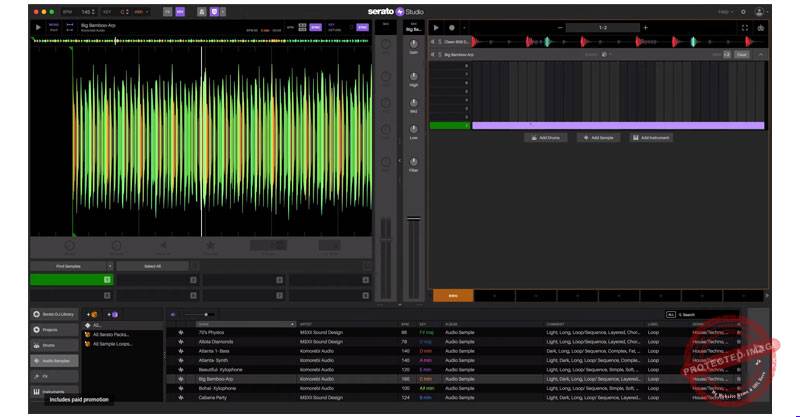The width and height of the screenshot is (800, 417).
Task: Toggle Key Sync button on sample deck
Action: click(362, 27)
